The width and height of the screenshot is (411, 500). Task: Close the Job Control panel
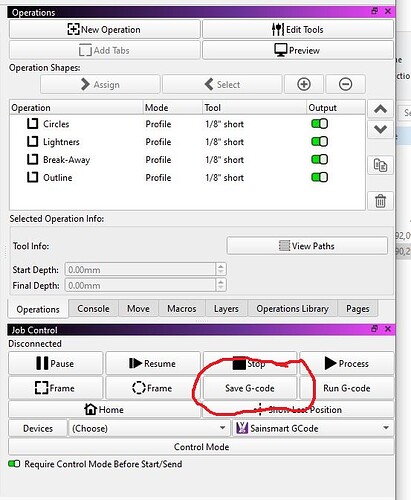[x=388, y=329]
